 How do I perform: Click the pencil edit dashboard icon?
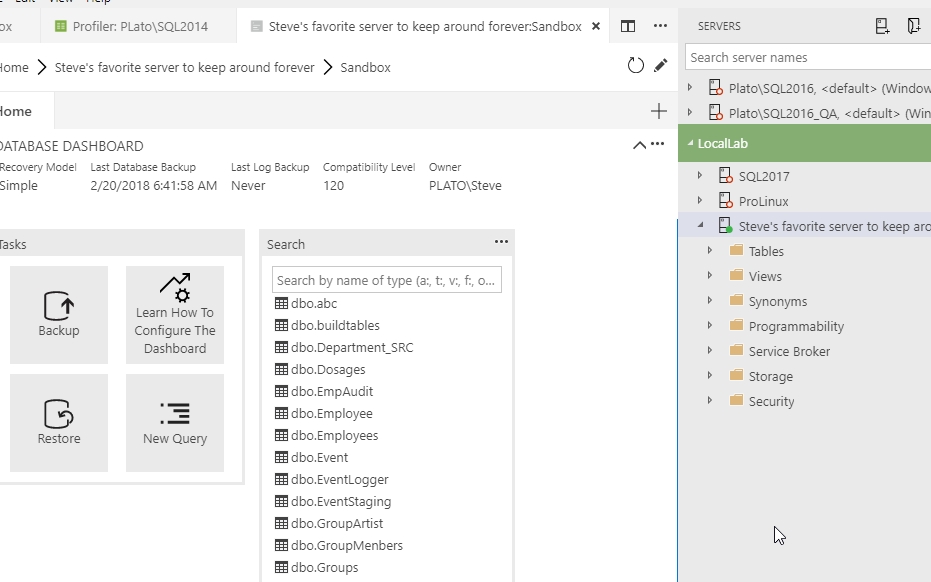[x=660, y=66]
